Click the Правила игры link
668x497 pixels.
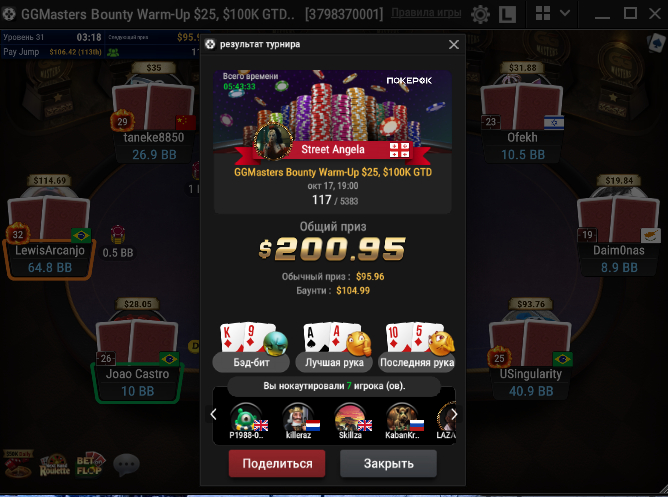tap(426, 13)
